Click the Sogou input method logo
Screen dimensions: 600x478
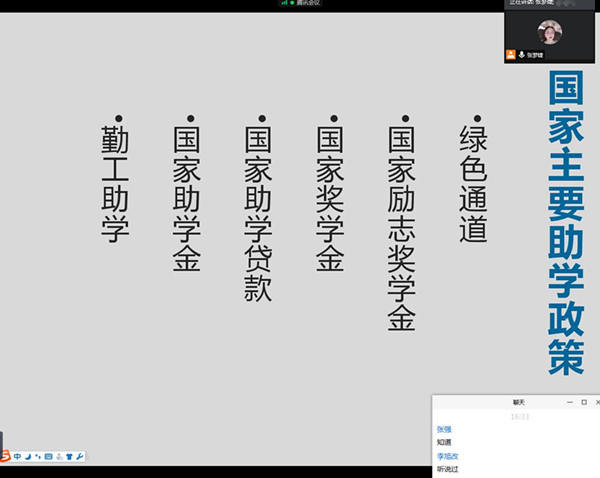[5, 456]
